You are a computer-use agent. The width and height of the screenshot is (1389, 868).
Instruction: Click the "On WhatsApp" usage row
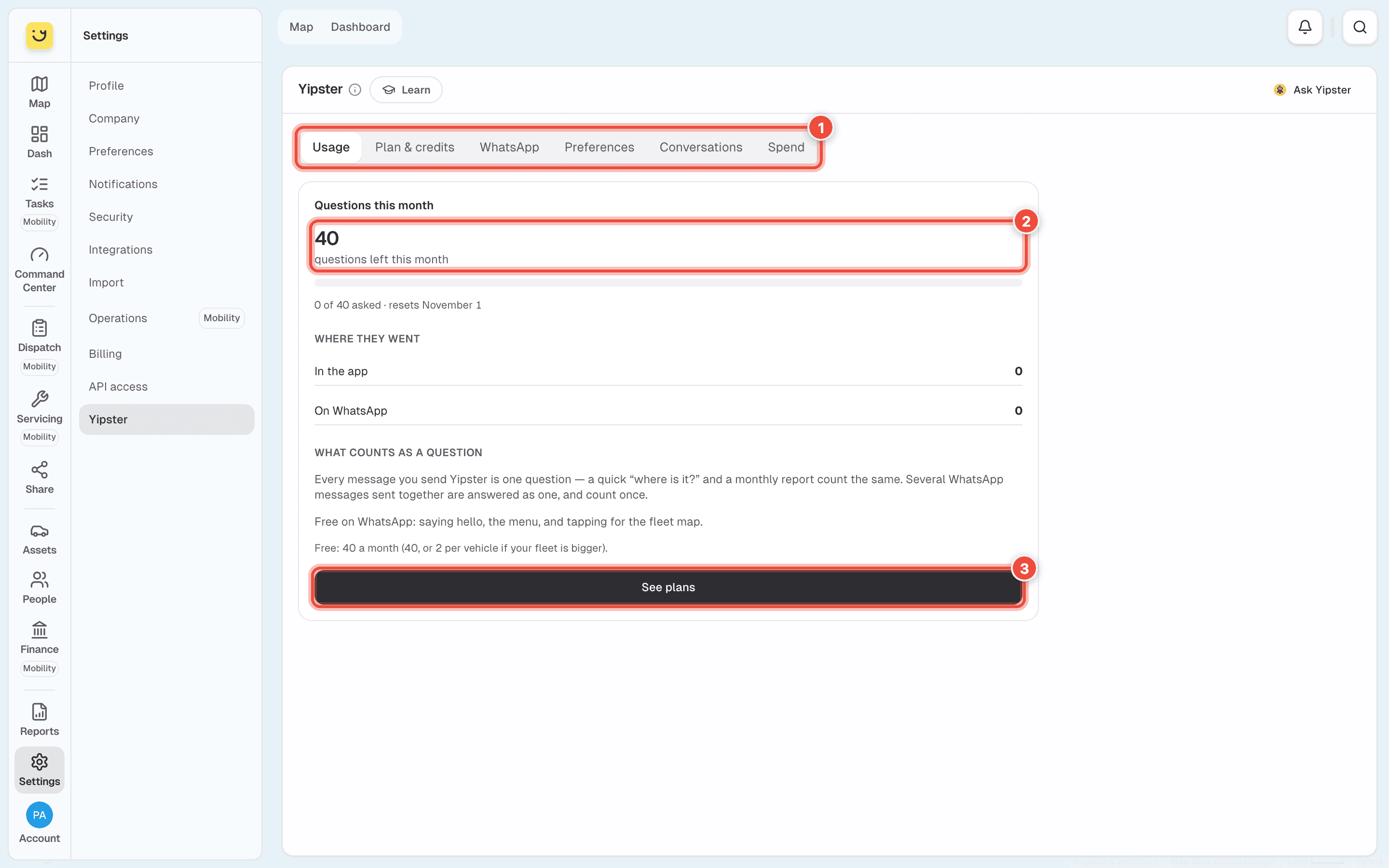click(668, 410)
